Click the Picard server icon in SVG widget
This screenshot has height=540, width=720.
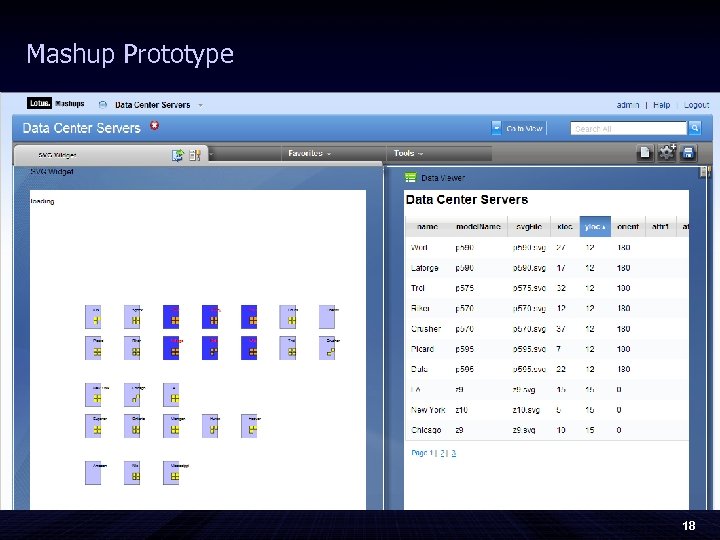93,348
